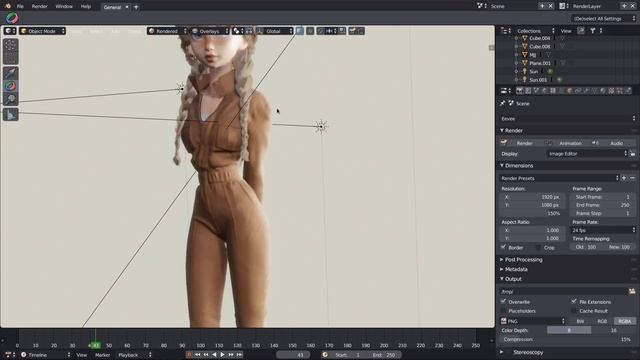640x360 pixels.
Task: Open the timeline Marker menu
Action: (x=102, y=355)
